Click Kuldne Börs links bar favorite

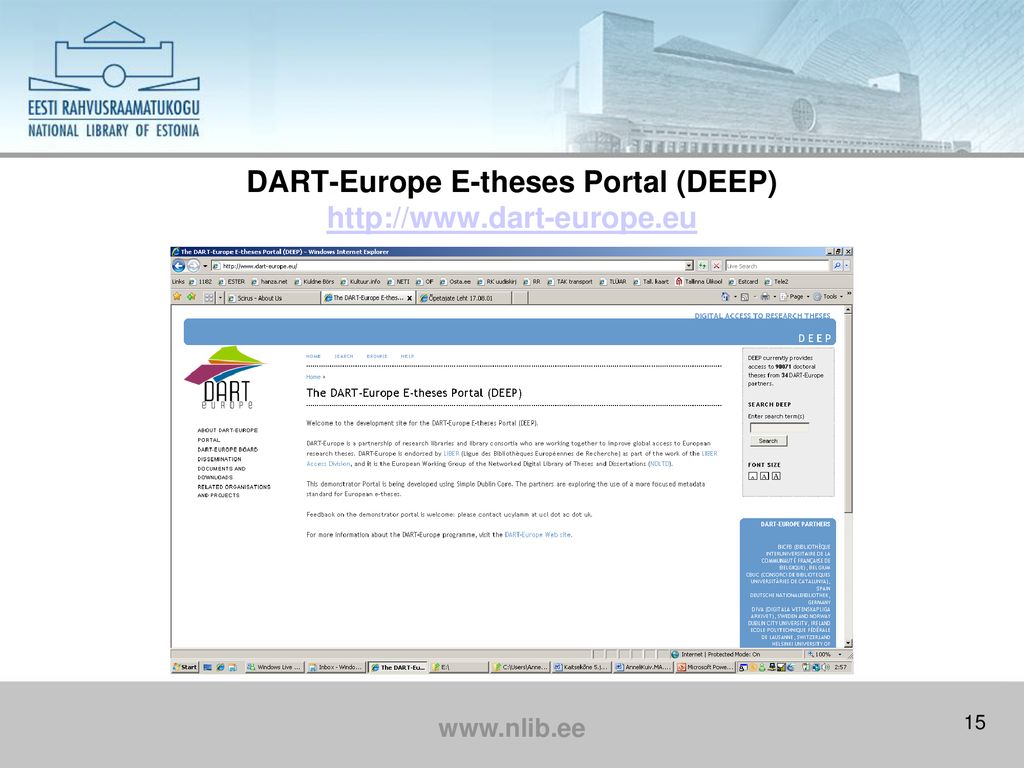click(314, 281)
